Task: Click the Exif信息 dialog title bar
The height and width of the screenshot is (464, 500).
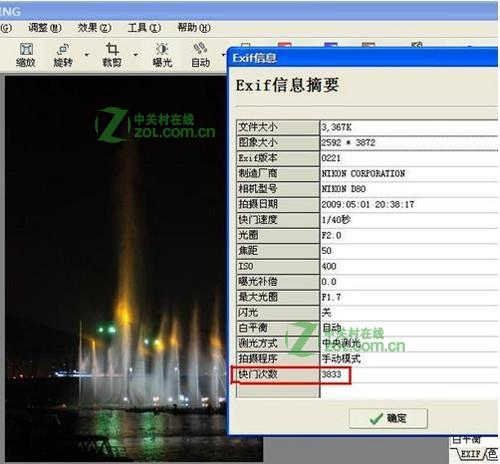Action: tap(363, 58)
